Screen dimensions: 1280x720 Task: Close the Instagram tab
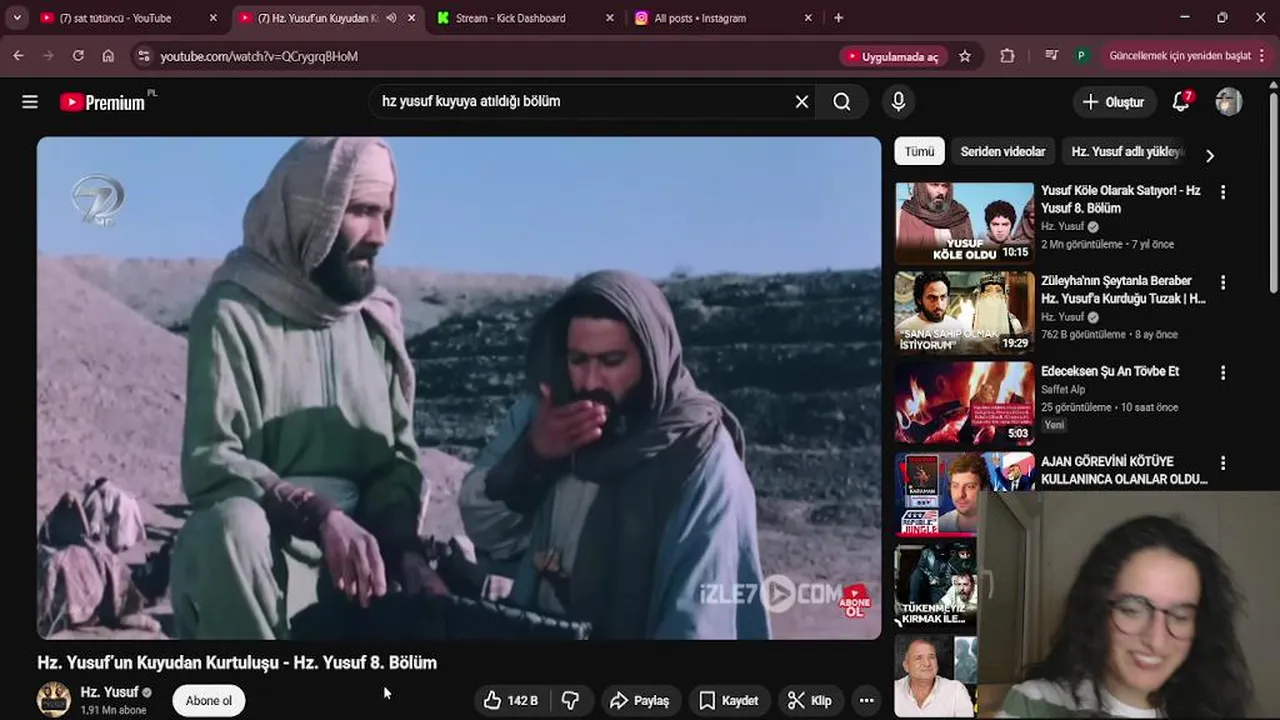coord(808,18)
